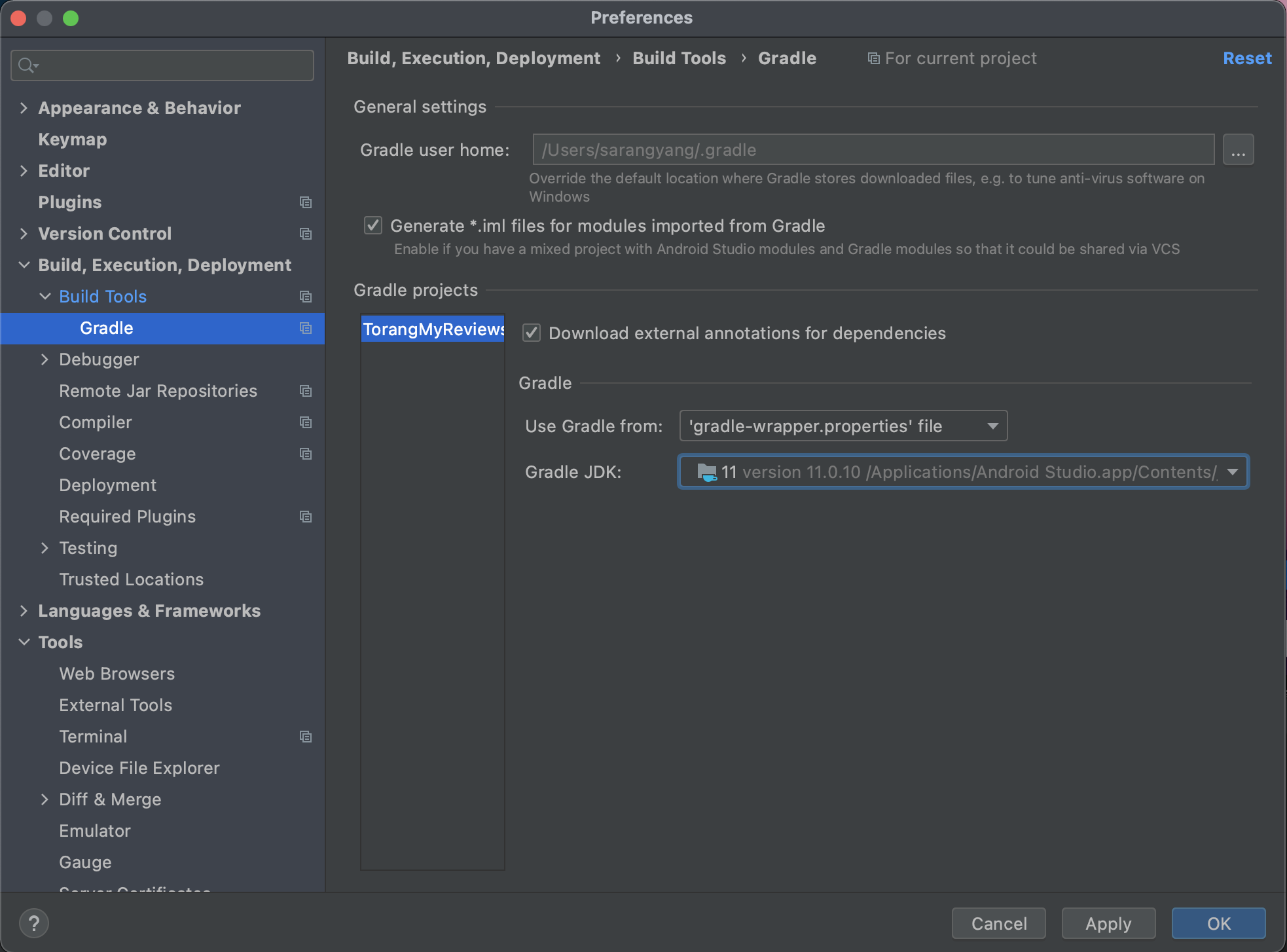Open the Gradle JDK dropdown
The width and height of the screenshot is (1287, 952).
pos(1232,472)
